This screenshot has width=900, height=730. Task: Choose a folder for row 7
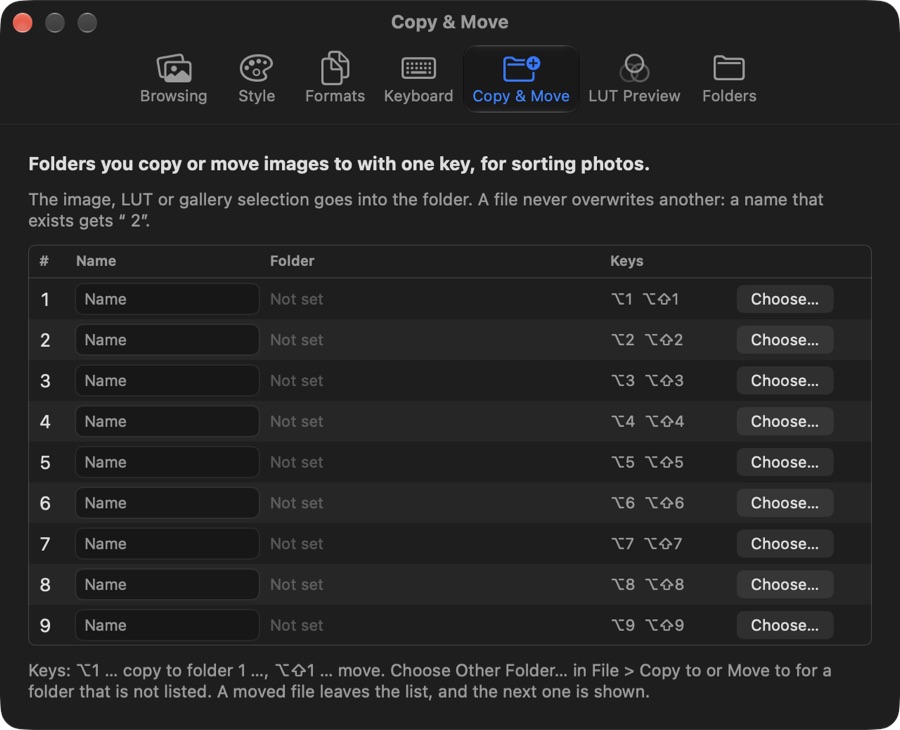point(785,543)
